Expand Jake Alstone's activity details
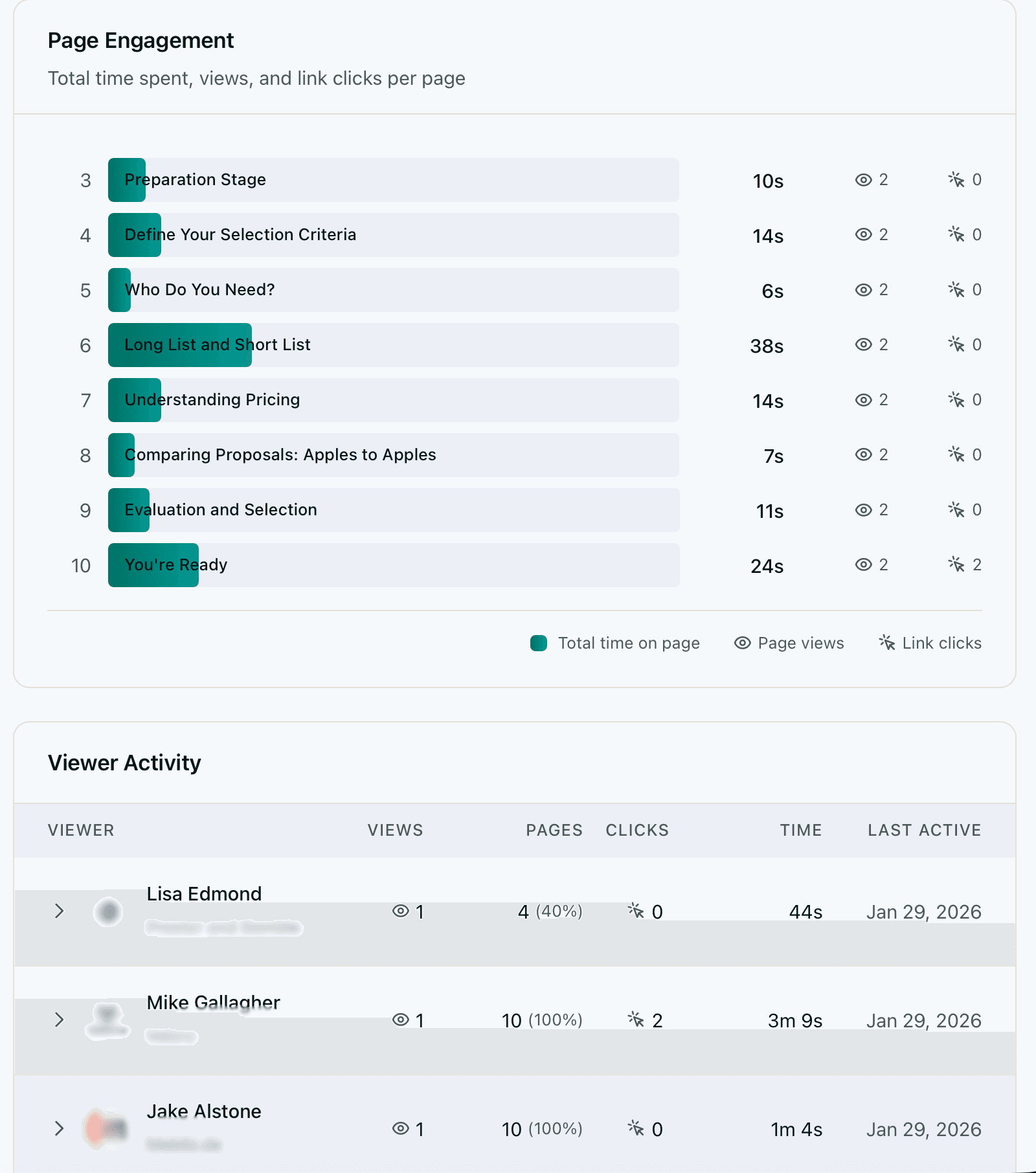Image resolution: width=1036 pixels, height=1173 pixels. pos(60,1128)
